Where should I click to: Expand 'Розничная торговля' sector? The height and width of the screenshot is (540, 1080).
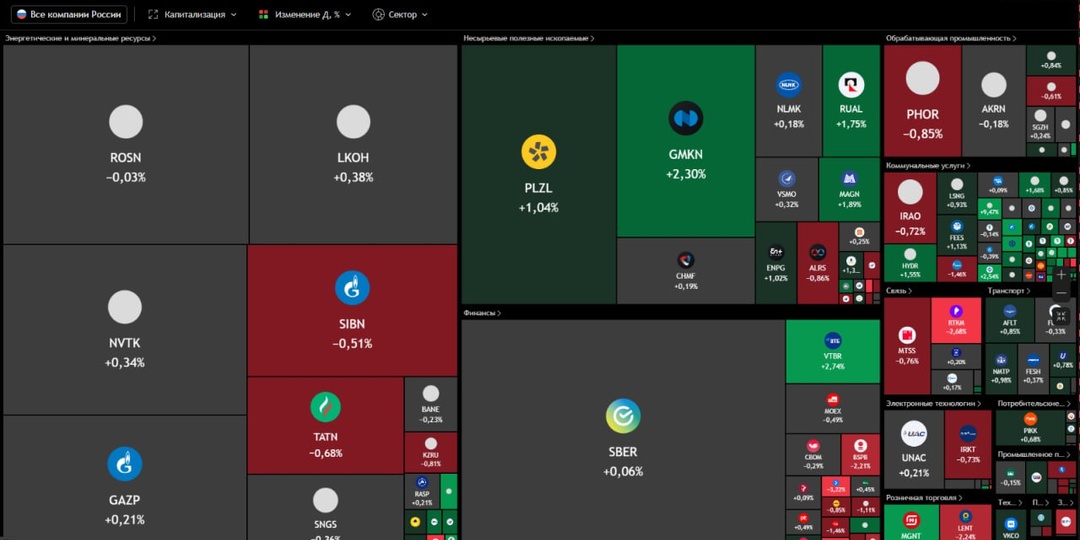925,497
